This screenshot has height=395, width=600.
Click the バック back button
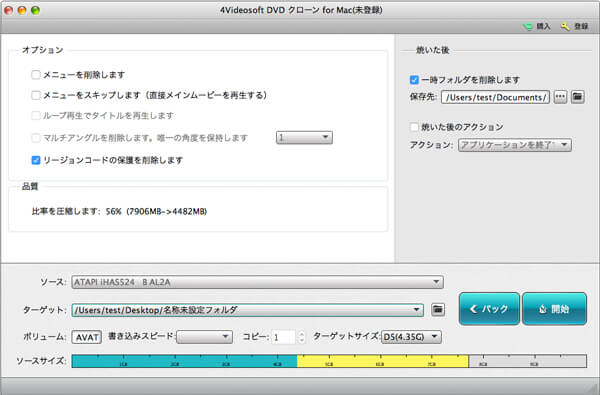point(489,308)
